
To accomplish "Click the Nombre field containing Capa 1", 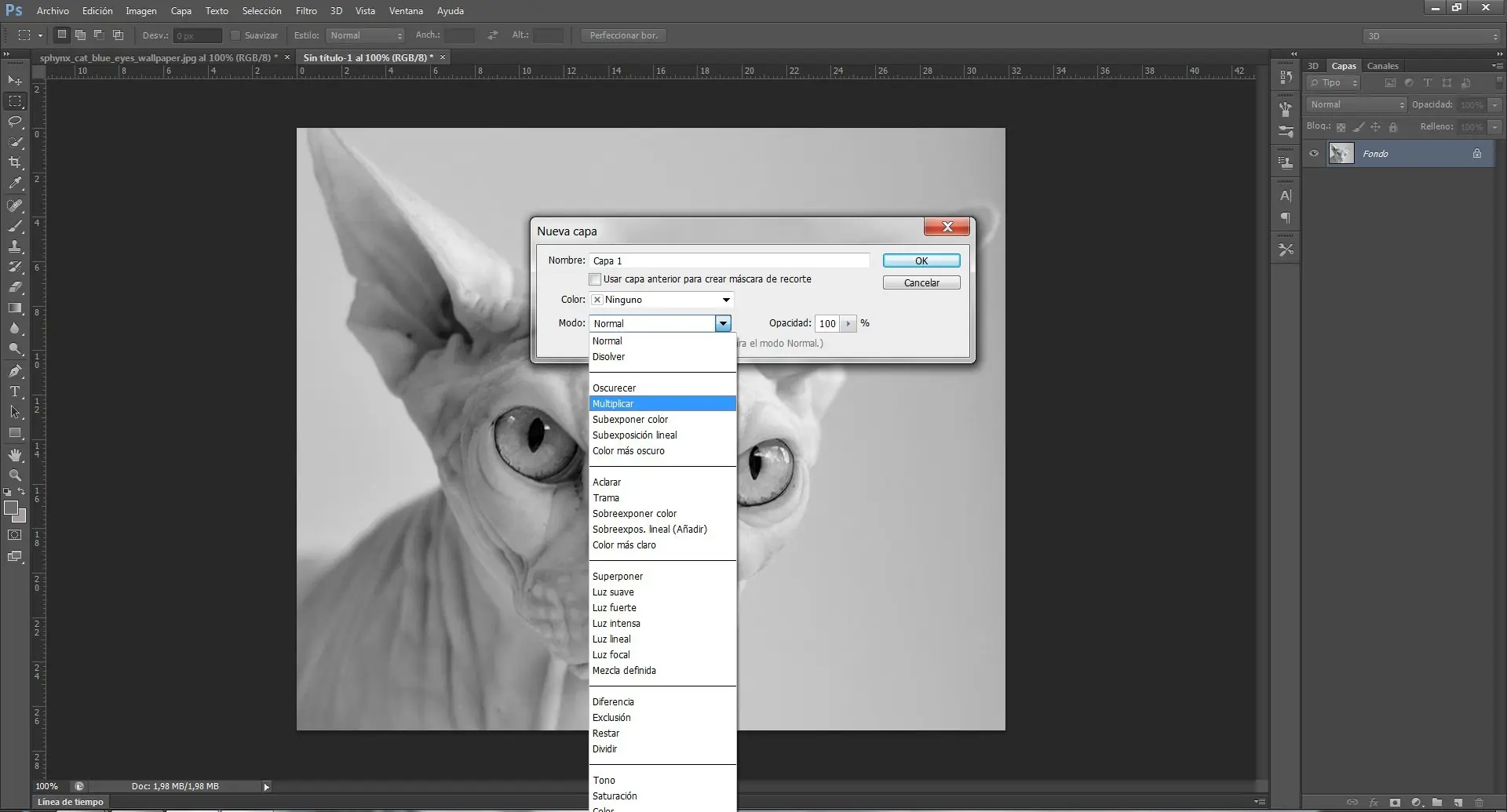I will pos(729,260).
